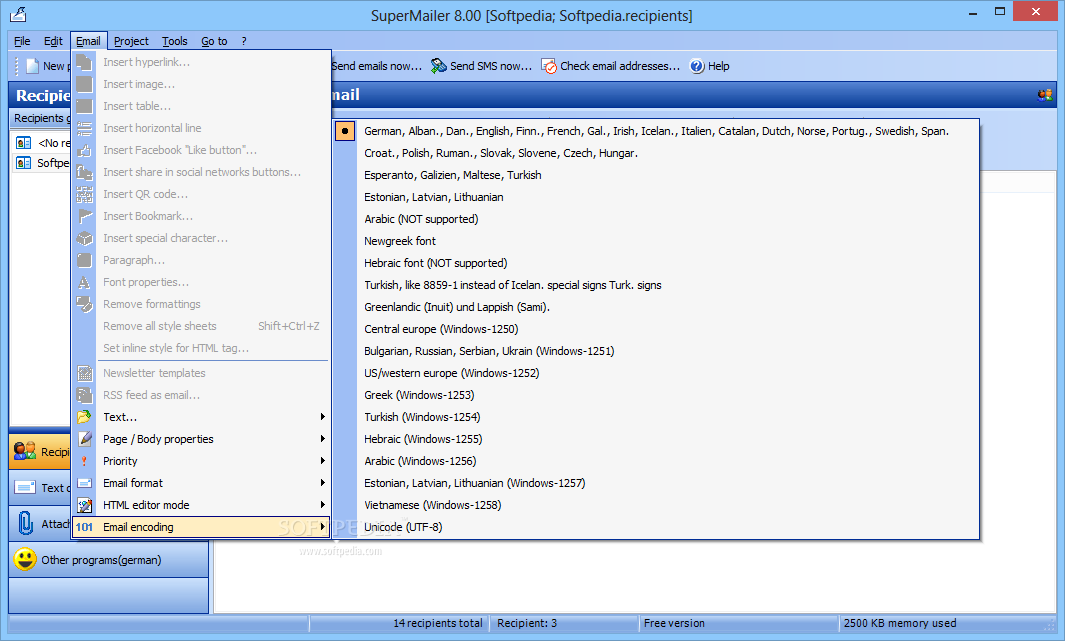Click the Remove formattings icon

click(84, 304)
